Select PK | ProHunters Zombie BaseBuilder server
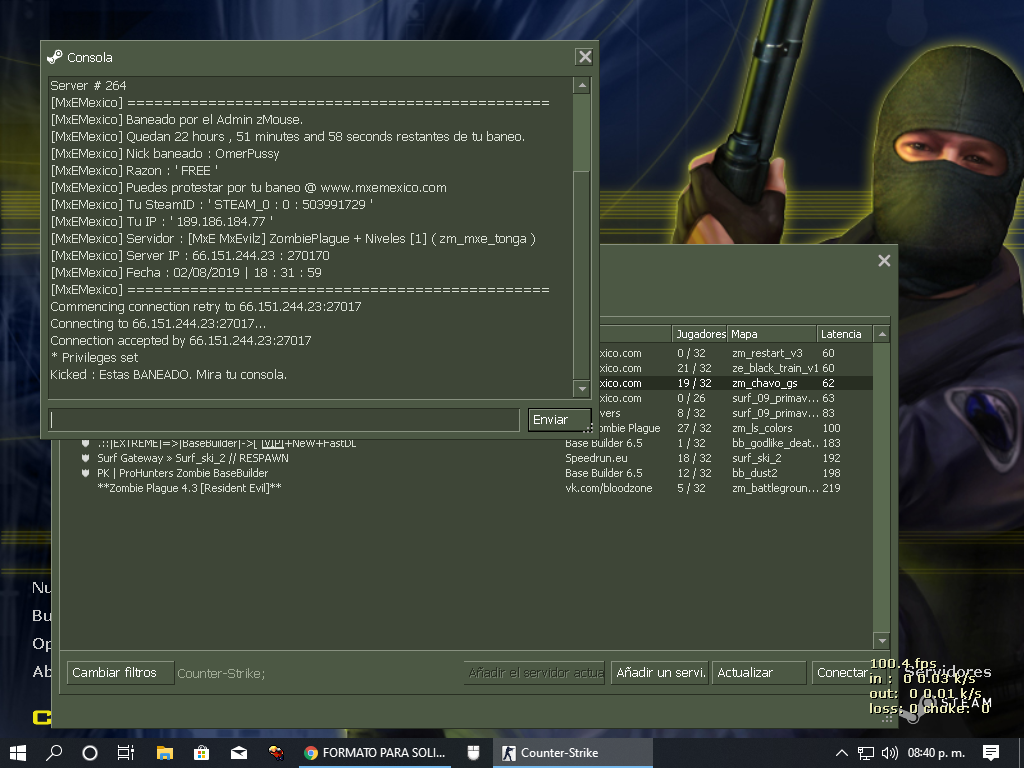Image resolution: width=1024 pixels, height=768 pixels. click(x=466, y=473)
